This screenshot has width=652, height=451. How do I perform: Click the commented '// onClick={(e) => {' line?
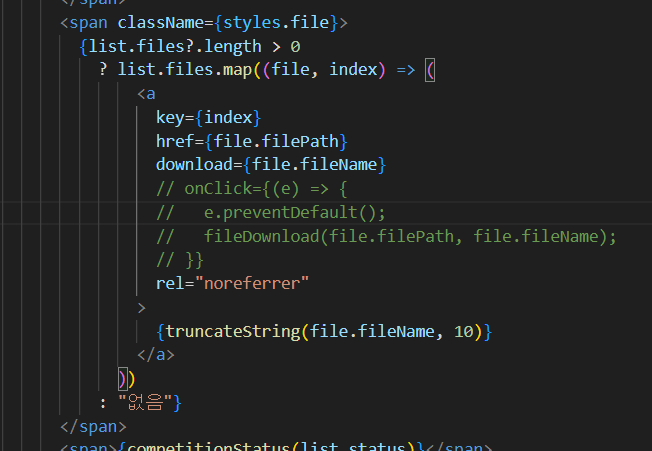click(252, 189)
